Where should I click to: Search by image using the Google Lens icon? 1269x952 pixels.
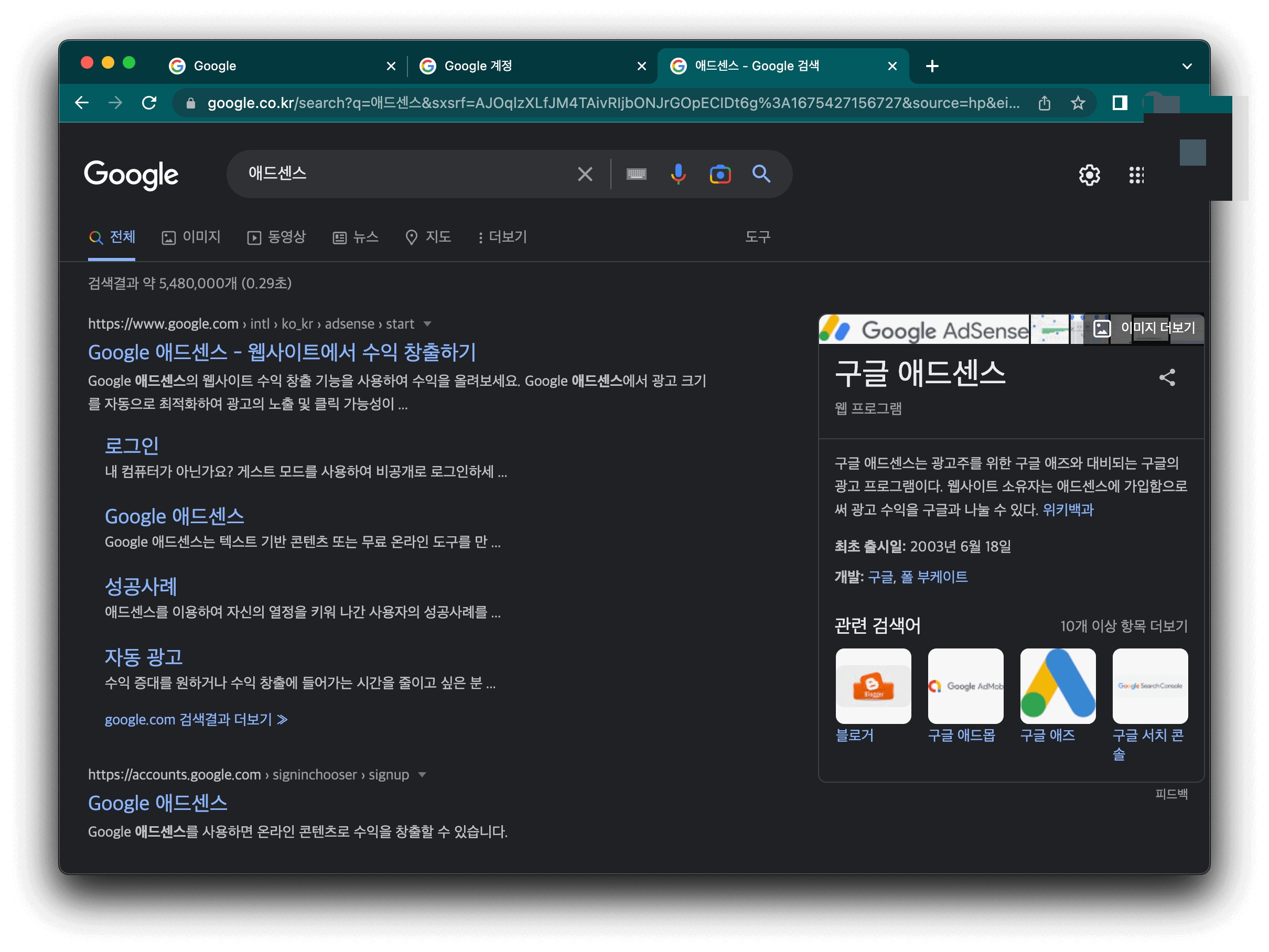(x=720, y=174)
